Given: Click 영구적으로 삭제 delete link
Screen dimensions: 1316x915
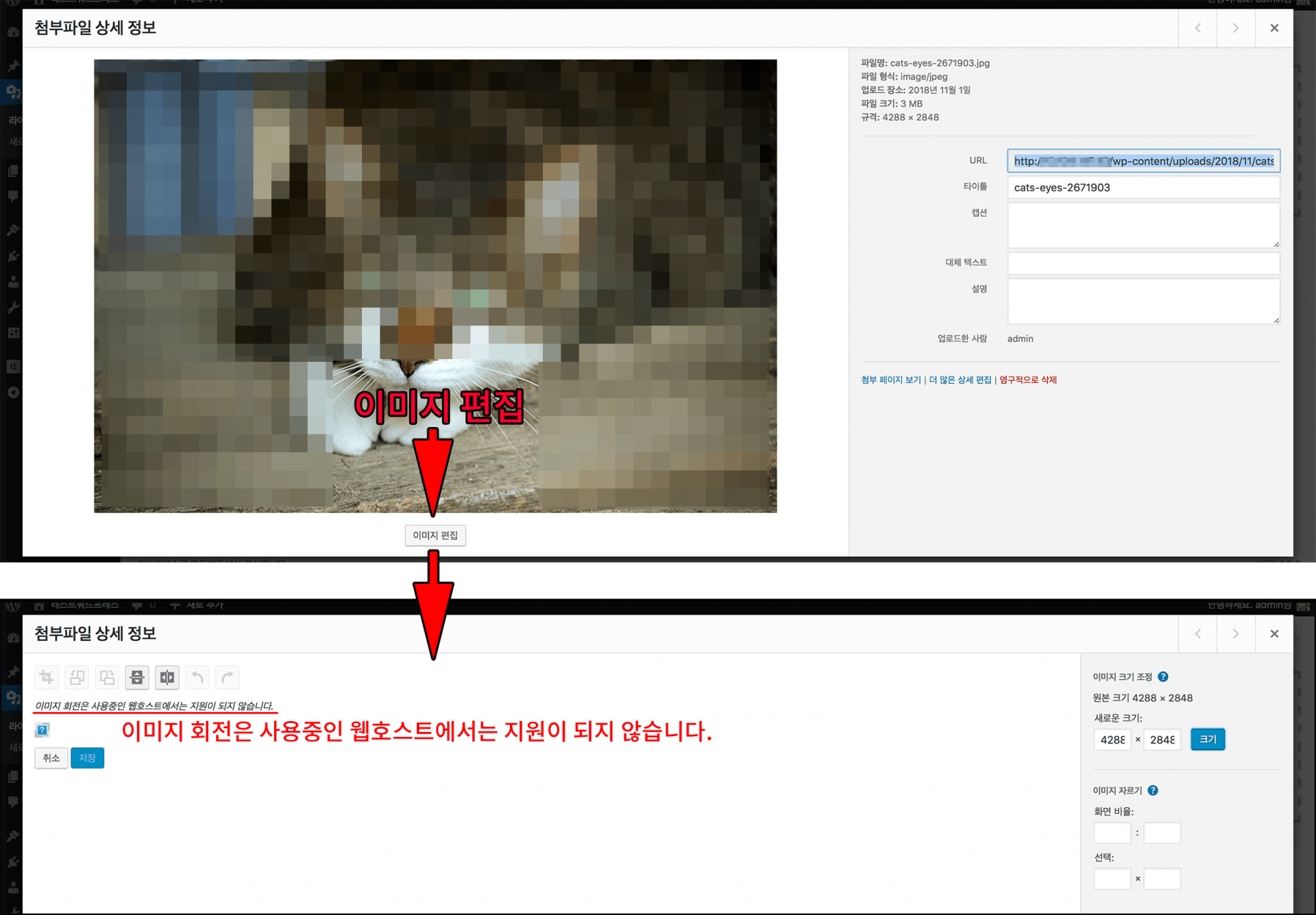Looking at the screenshot, I should pyautogui.click(x=1027, y=380).
